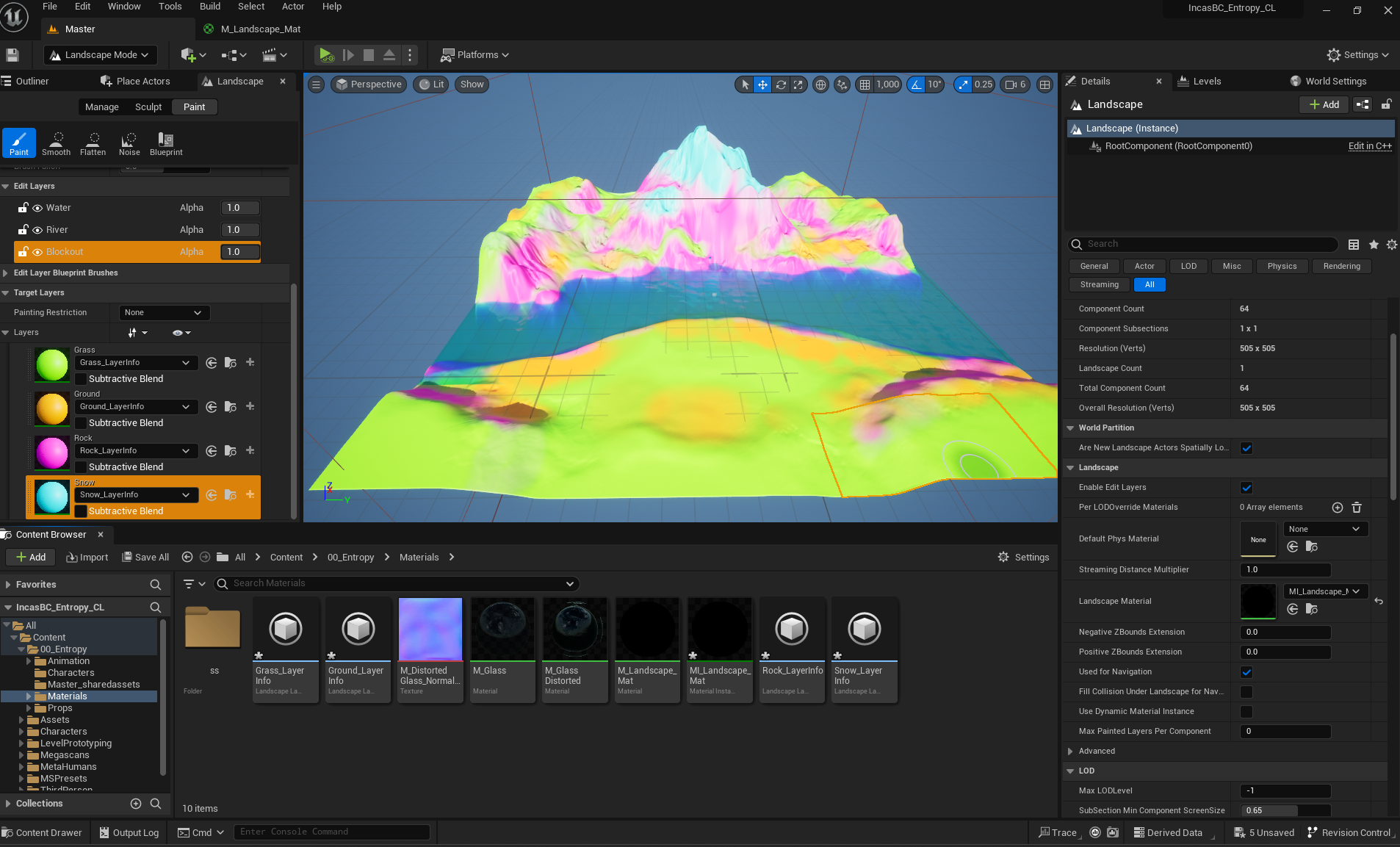Reset Landscape Material to default

point(1379,602)
